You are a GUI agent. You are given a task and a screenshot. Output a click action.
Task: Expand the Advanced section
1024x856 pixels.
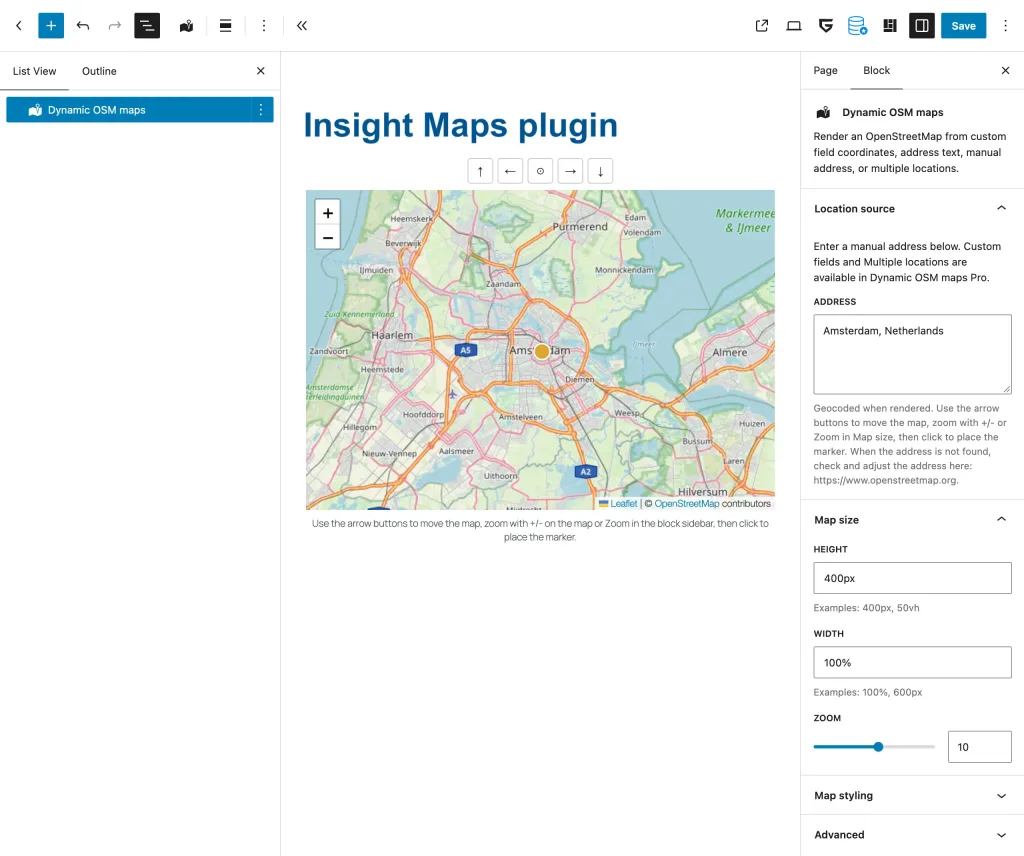click(912, 834)
